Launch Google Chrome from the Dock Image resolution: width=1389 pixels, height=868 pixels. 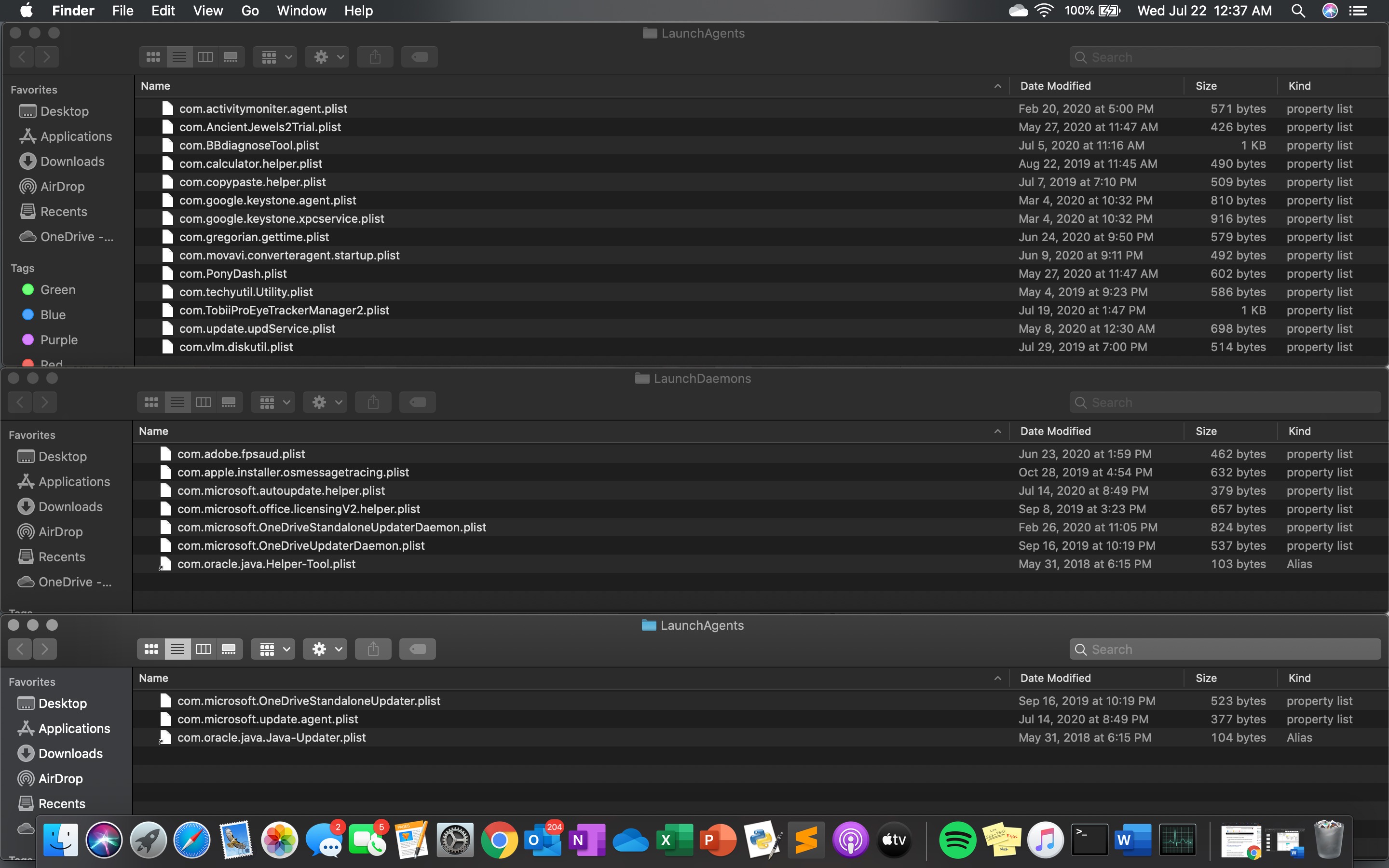coord(499,841)
